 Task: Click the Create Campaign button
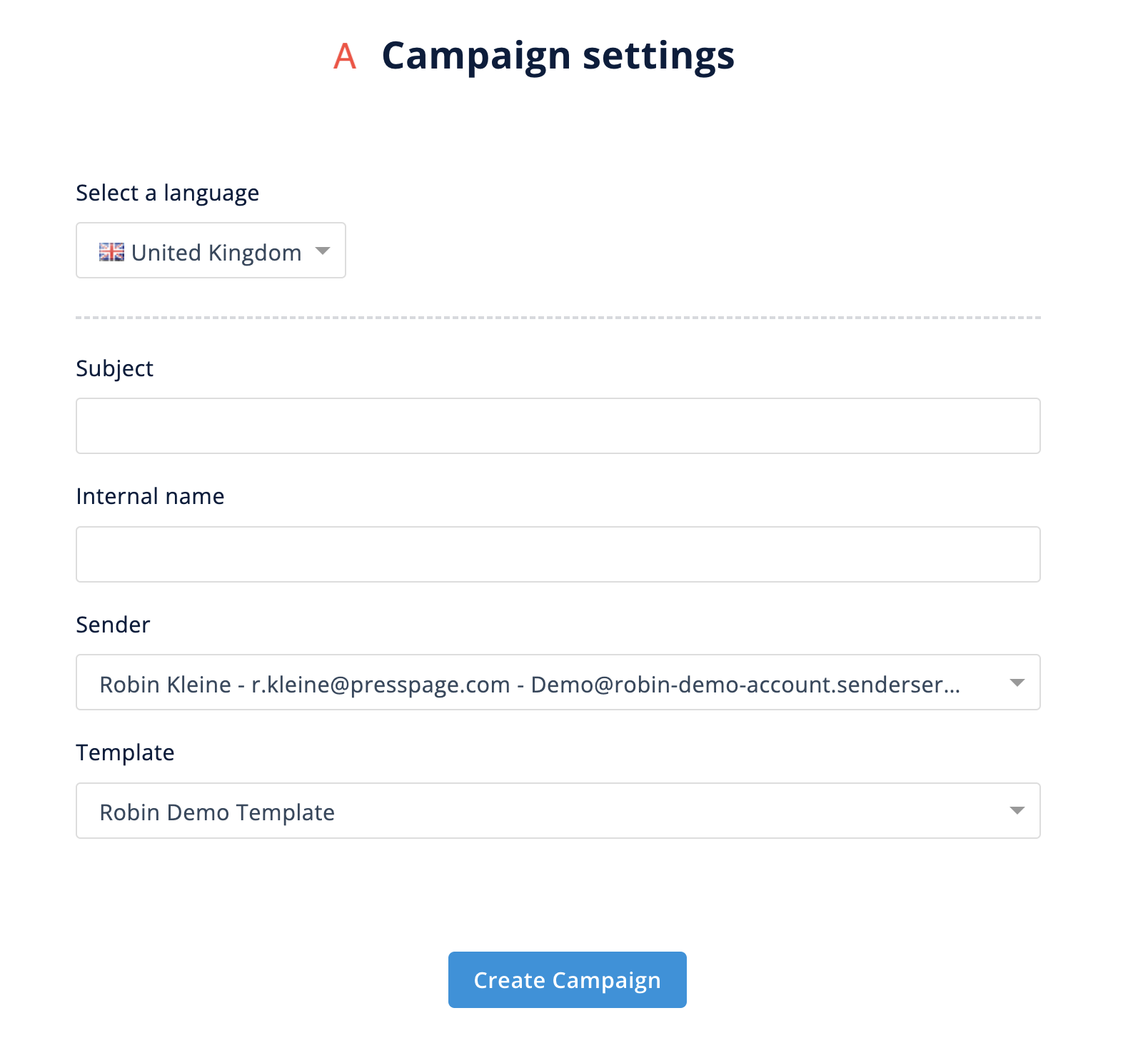[568, 980]
